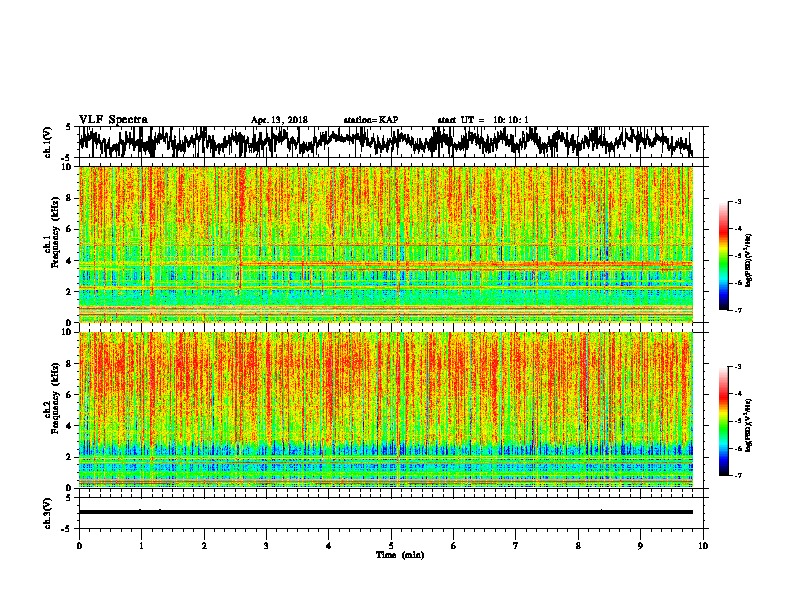Click the ch.1 waveform trace panel
Image resolution: width=792 pixels, height=612 pixels.
390,142
